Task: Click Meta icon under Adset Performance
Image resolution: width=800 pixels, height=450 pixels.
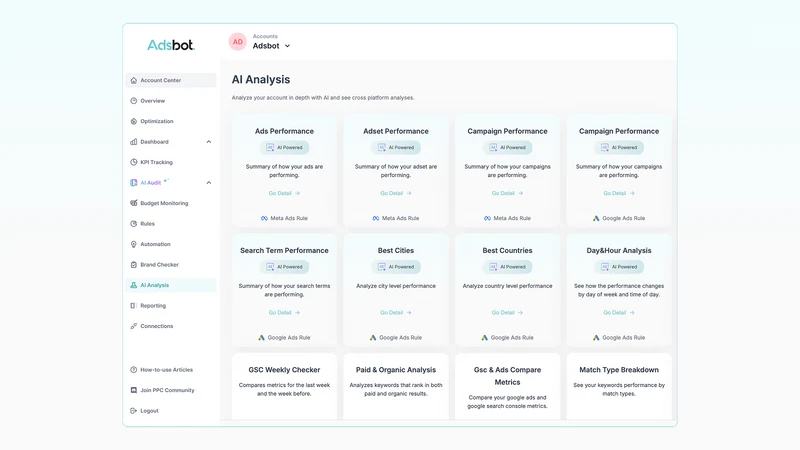Action: point(376,218)
